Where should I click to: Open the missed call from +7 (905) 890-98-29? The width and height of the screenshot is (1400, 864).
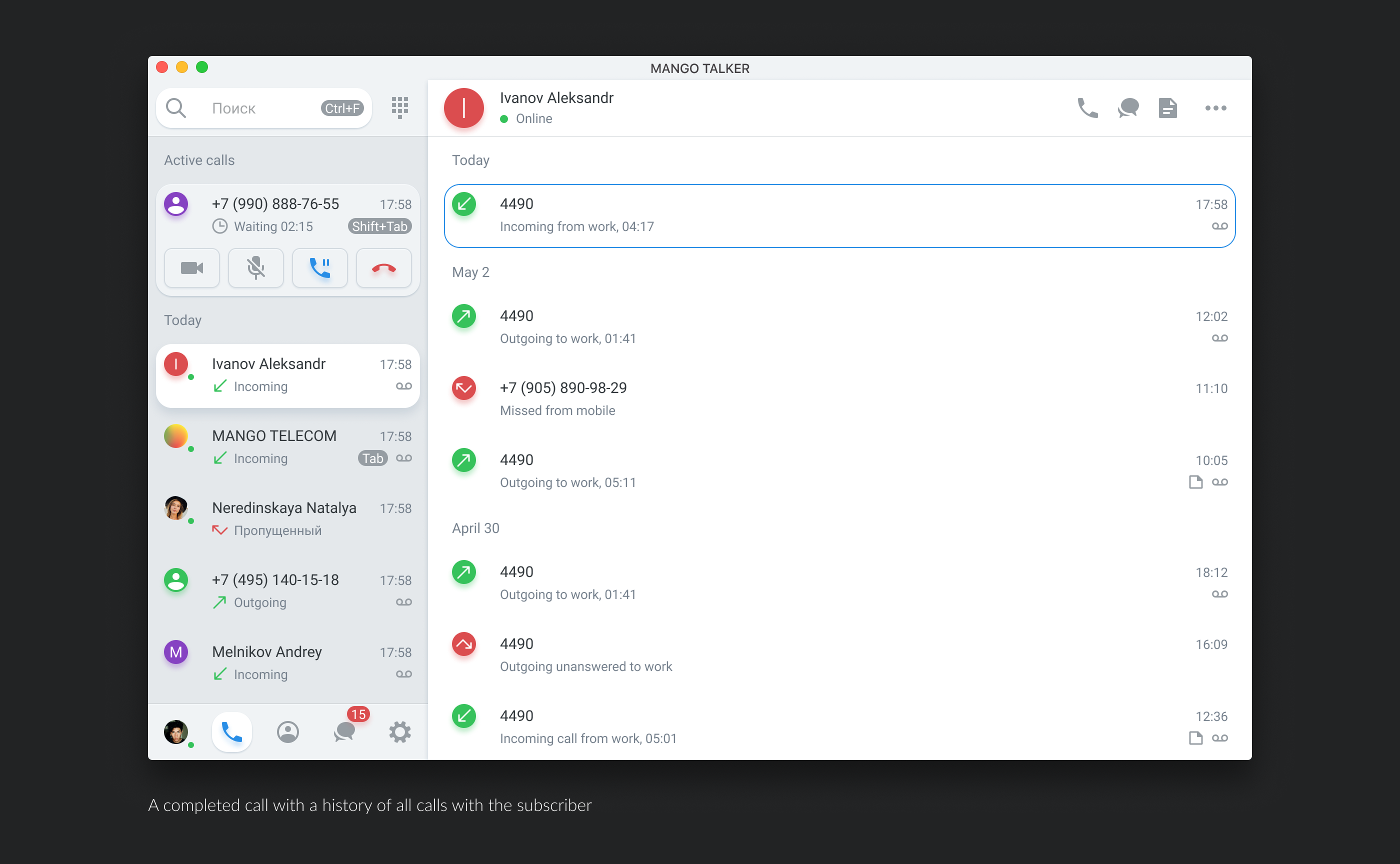839,399
